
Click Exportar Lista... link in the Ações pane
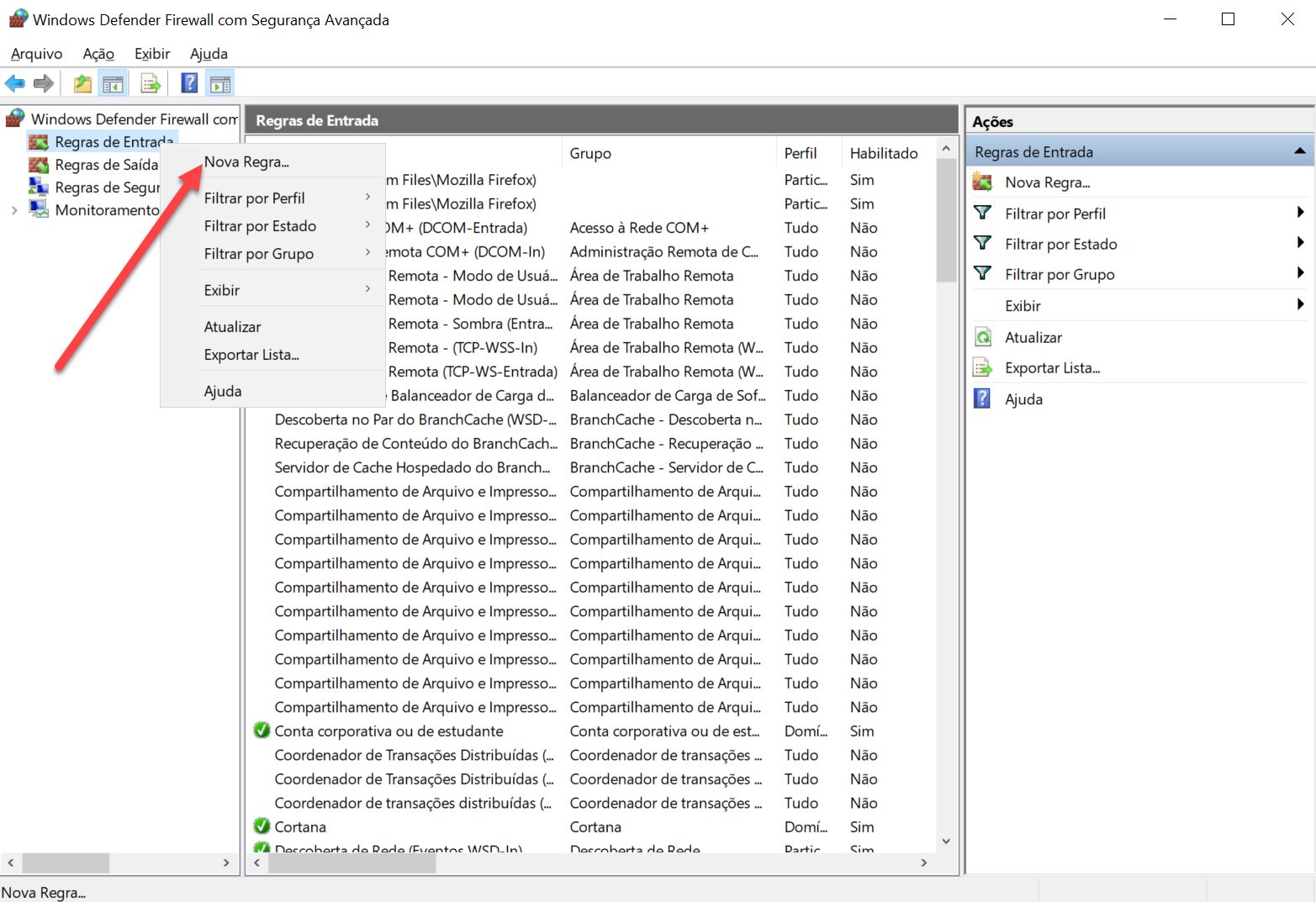pos(1052,368)
